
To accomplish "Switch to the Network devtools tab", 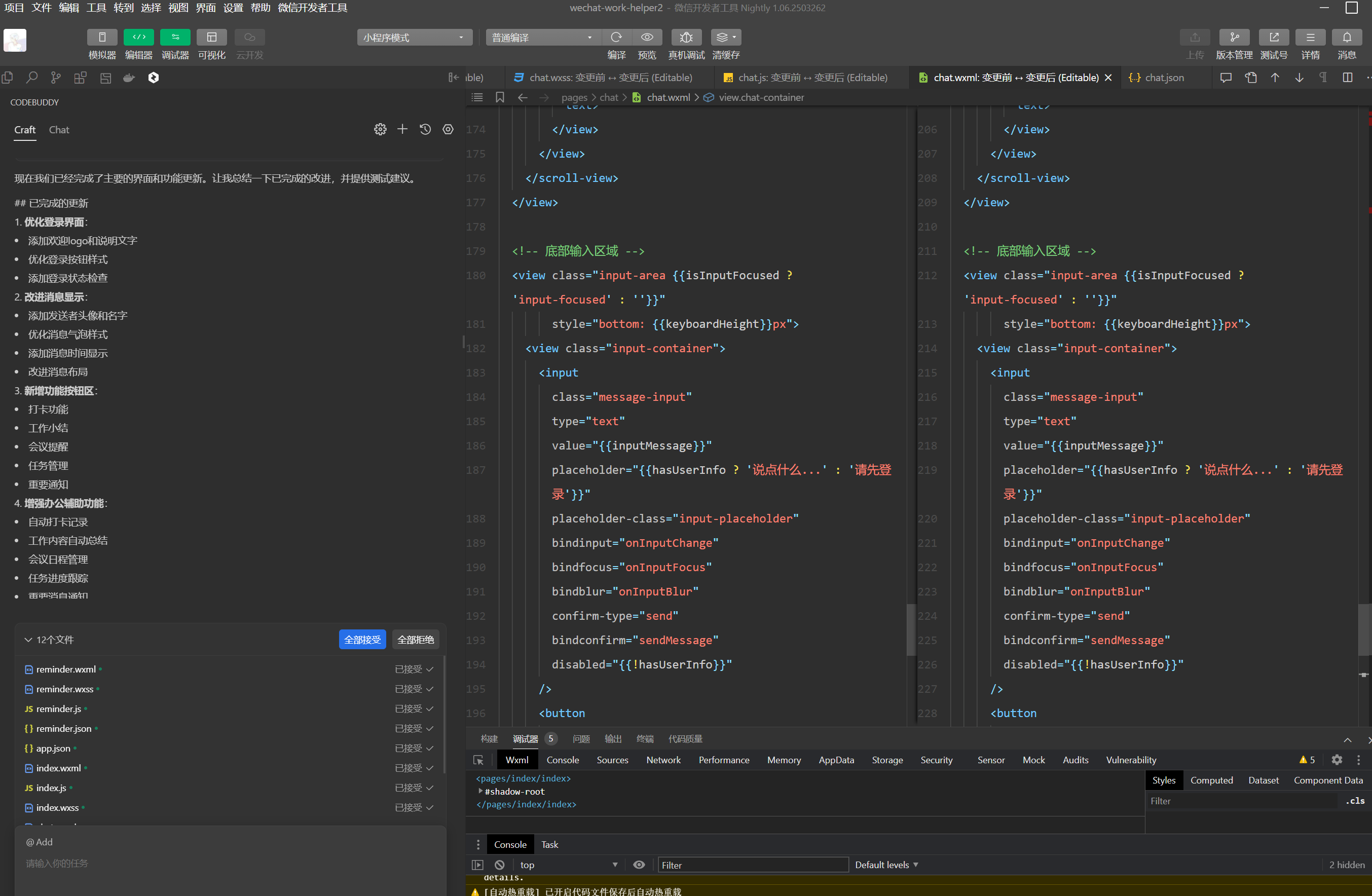I will tap(663, 760).
